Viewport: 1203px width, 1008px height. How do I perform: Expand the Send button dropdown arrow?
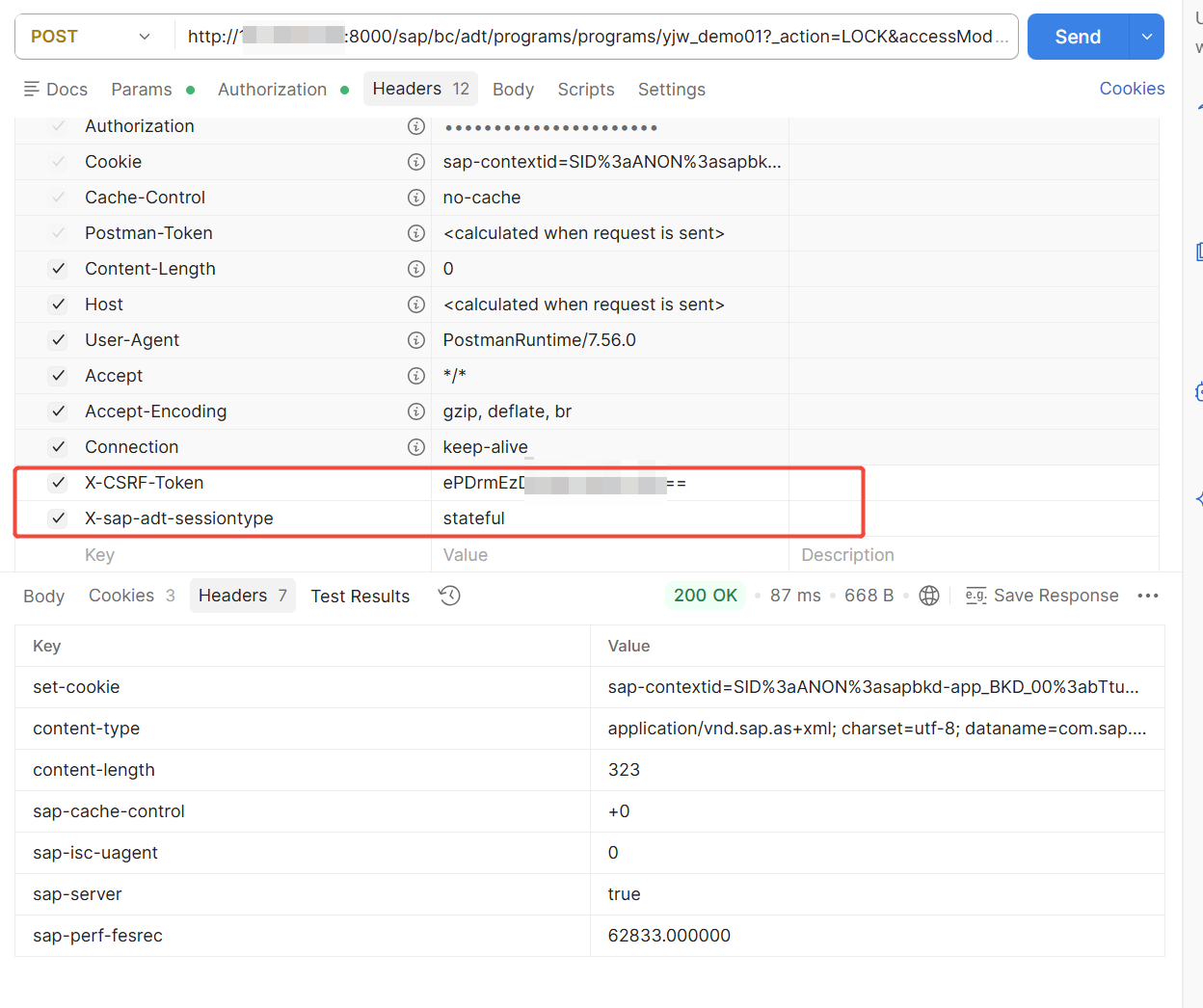tap(1147, 37)
